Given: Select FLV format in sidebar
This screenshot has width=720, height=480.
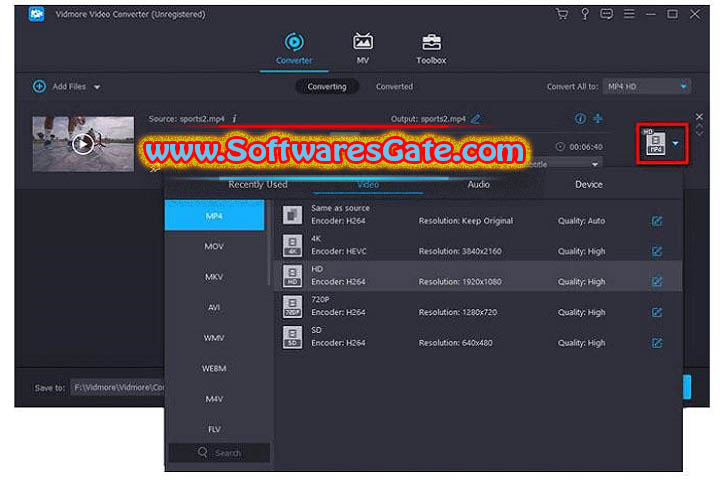Looking at the screenshot, I should 214,429.
